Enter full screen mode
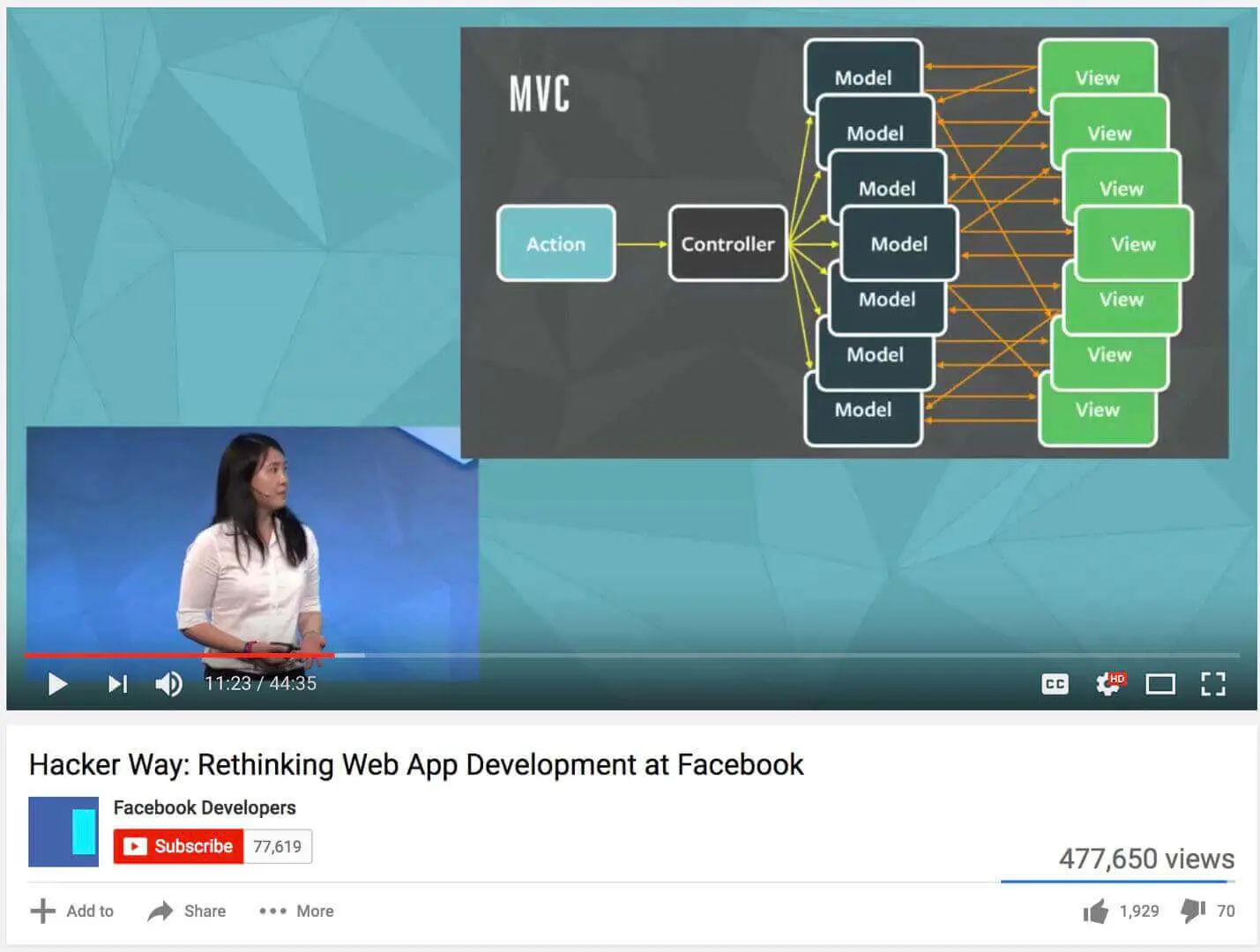Image resolution: width=1260 pixels, height=952 pixels. pos(1213,684)
